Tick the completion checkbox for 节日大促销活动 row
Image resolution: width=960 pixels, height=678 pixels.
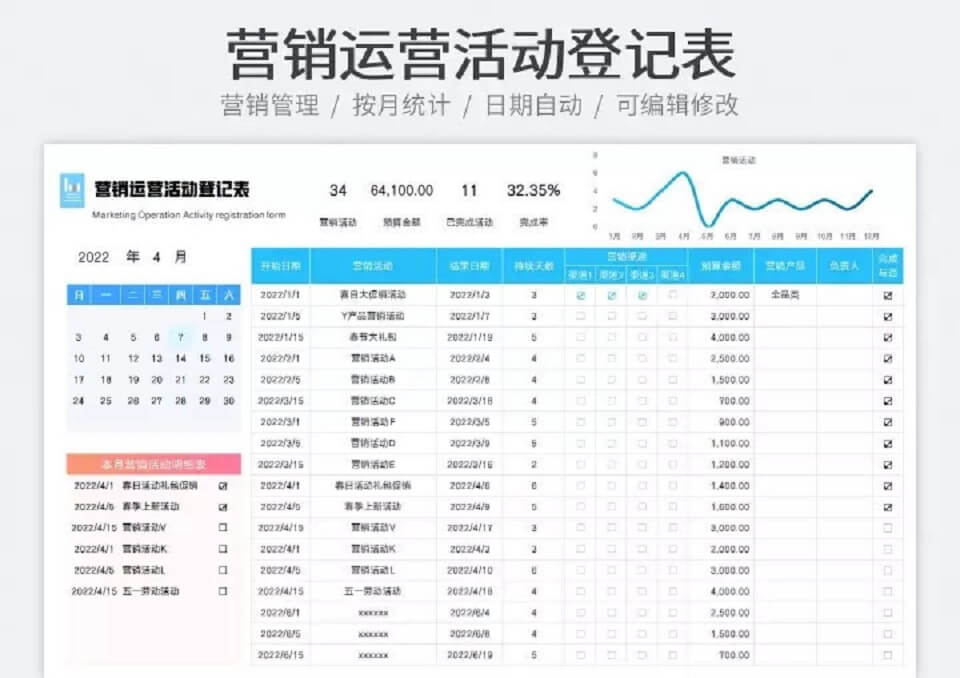coord(888,295)
